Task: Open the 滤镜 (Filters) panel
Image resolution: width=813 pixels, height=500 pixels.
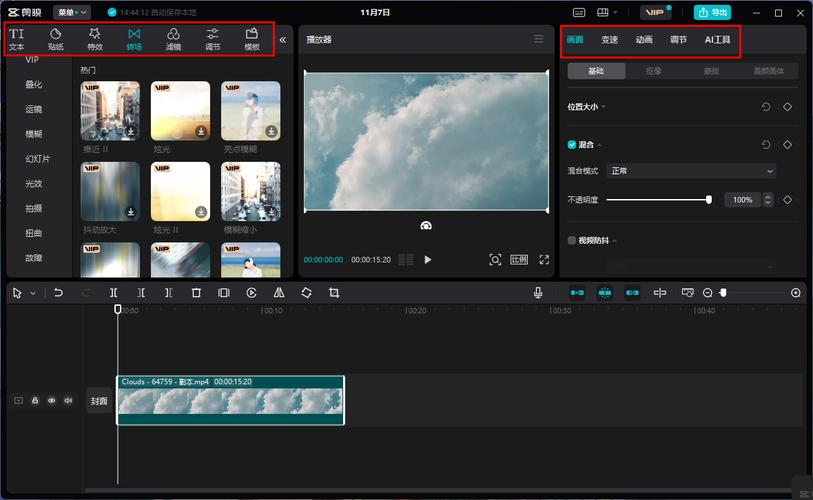Action: pos(173,39)
